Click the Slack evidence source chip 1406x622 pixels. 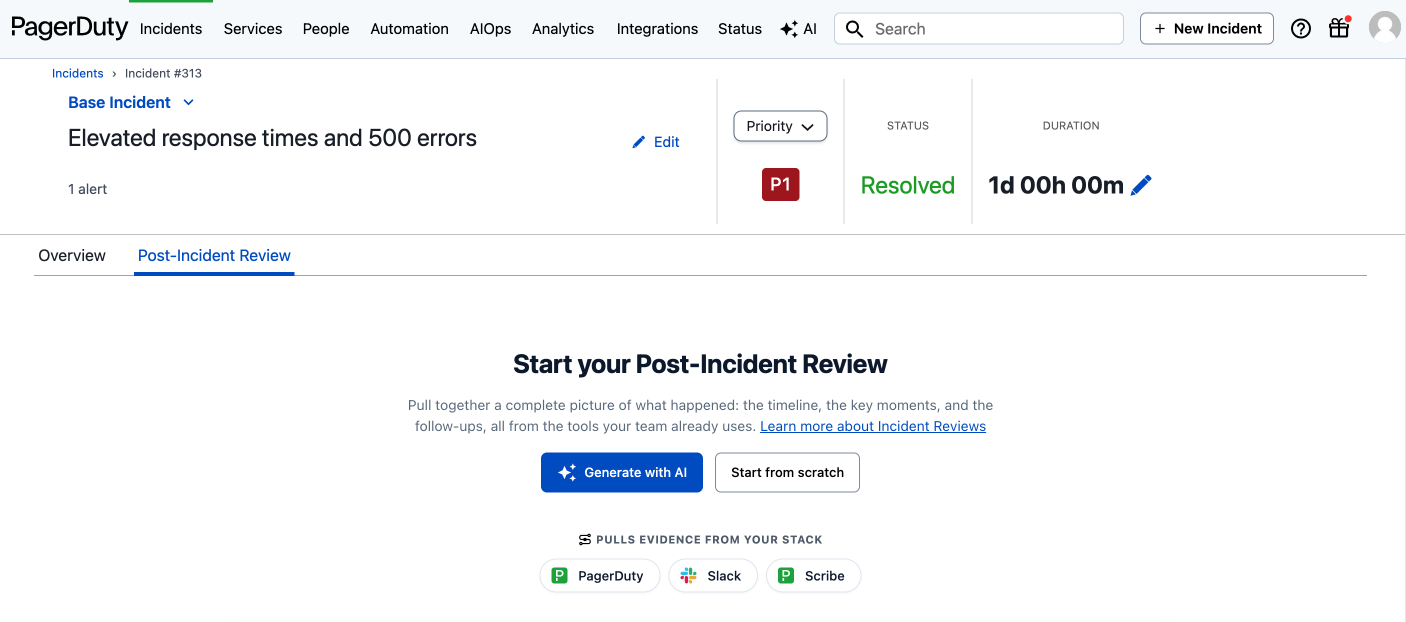pos(712,576)
